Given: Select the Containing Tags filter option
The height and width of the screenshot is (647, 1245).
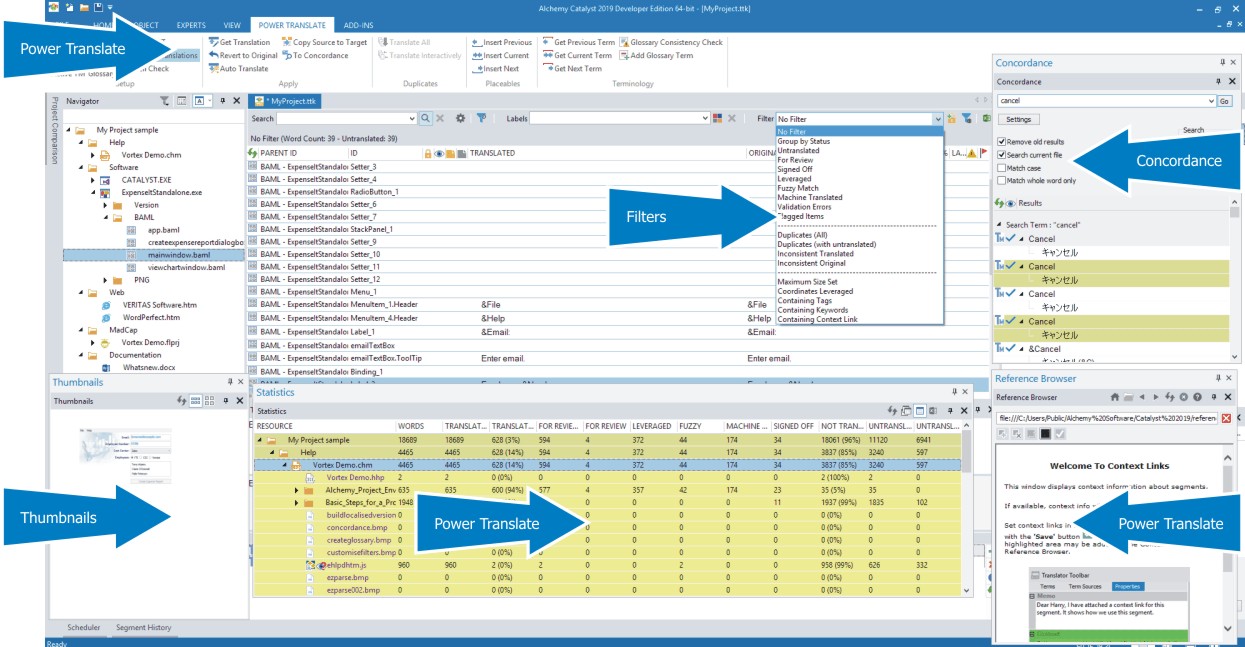Looking at the screenshot, I should click(804, 300).
